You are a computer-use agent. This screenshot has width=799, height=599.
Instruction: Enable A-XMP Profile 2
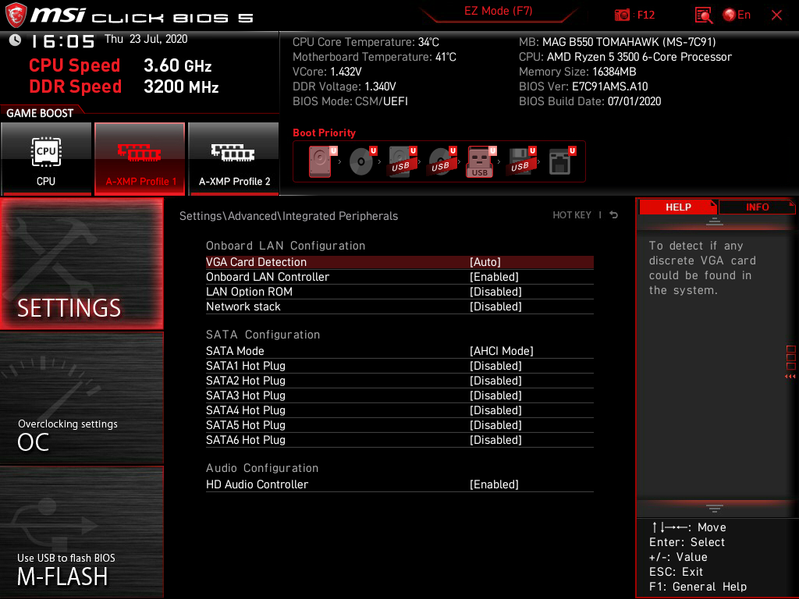pyautogui.click(x=234, y=158)
